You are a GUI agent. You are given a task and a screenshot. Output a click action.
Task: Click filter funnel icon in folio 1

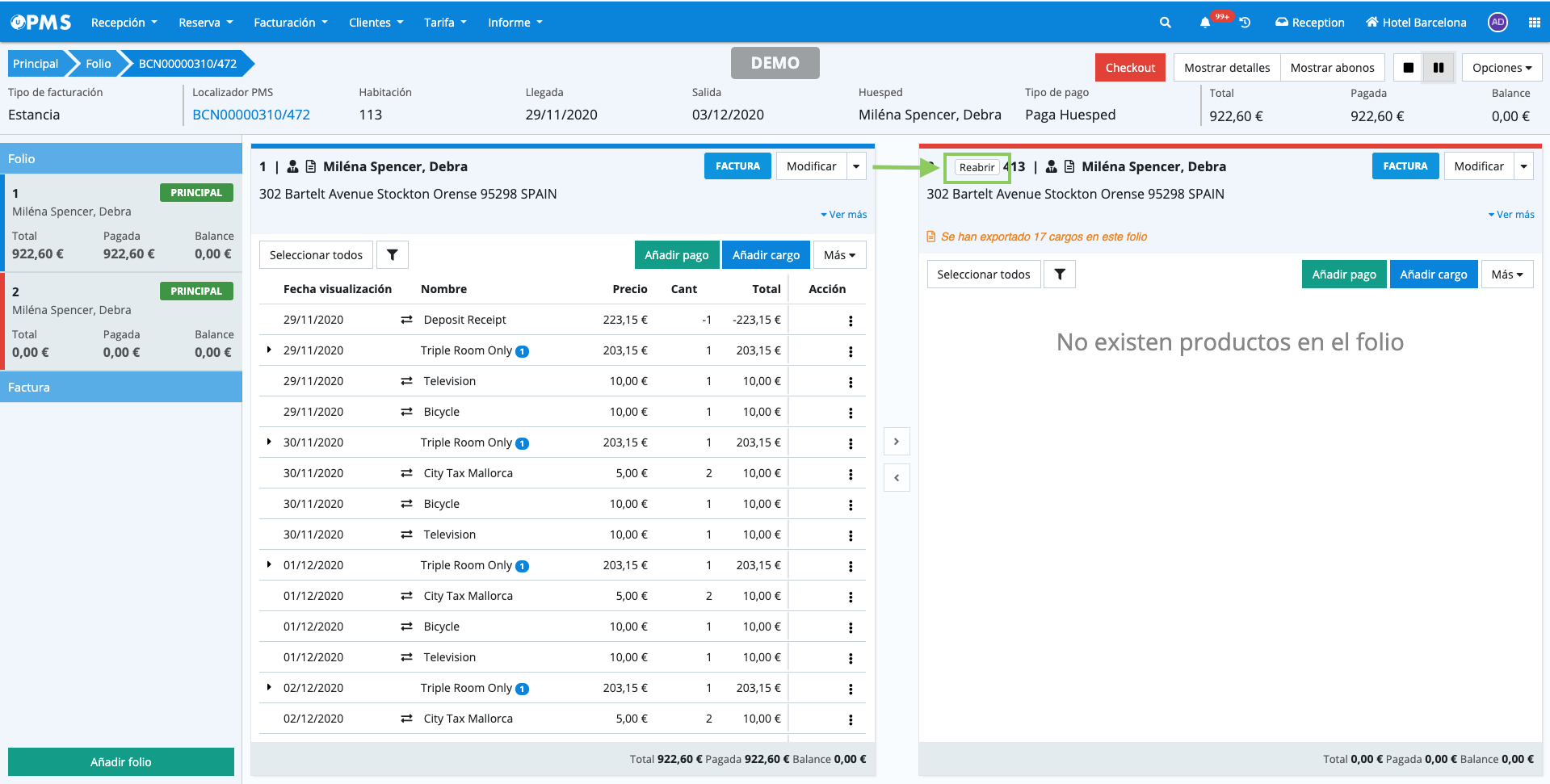393,255
